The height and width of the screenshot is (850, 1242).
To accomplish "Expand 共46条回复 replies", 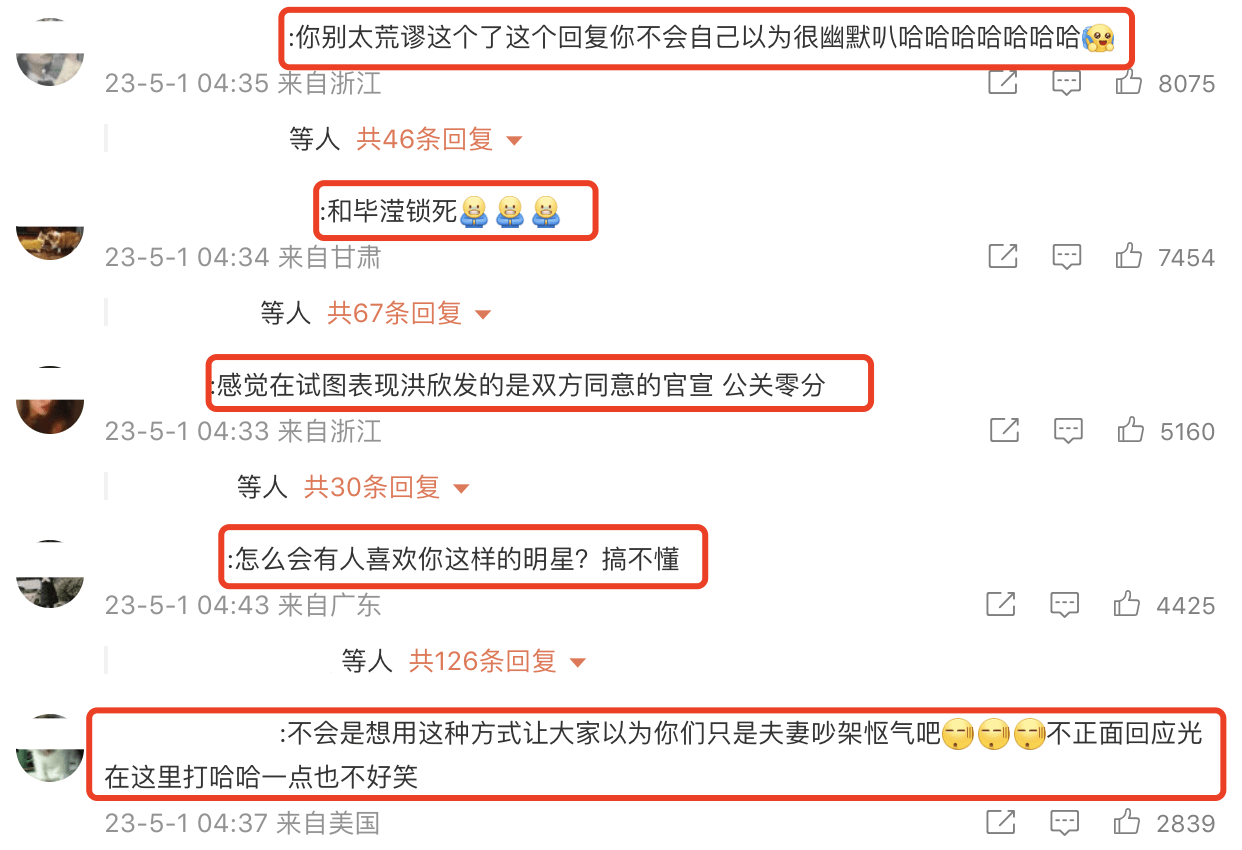I will [440, 140].
